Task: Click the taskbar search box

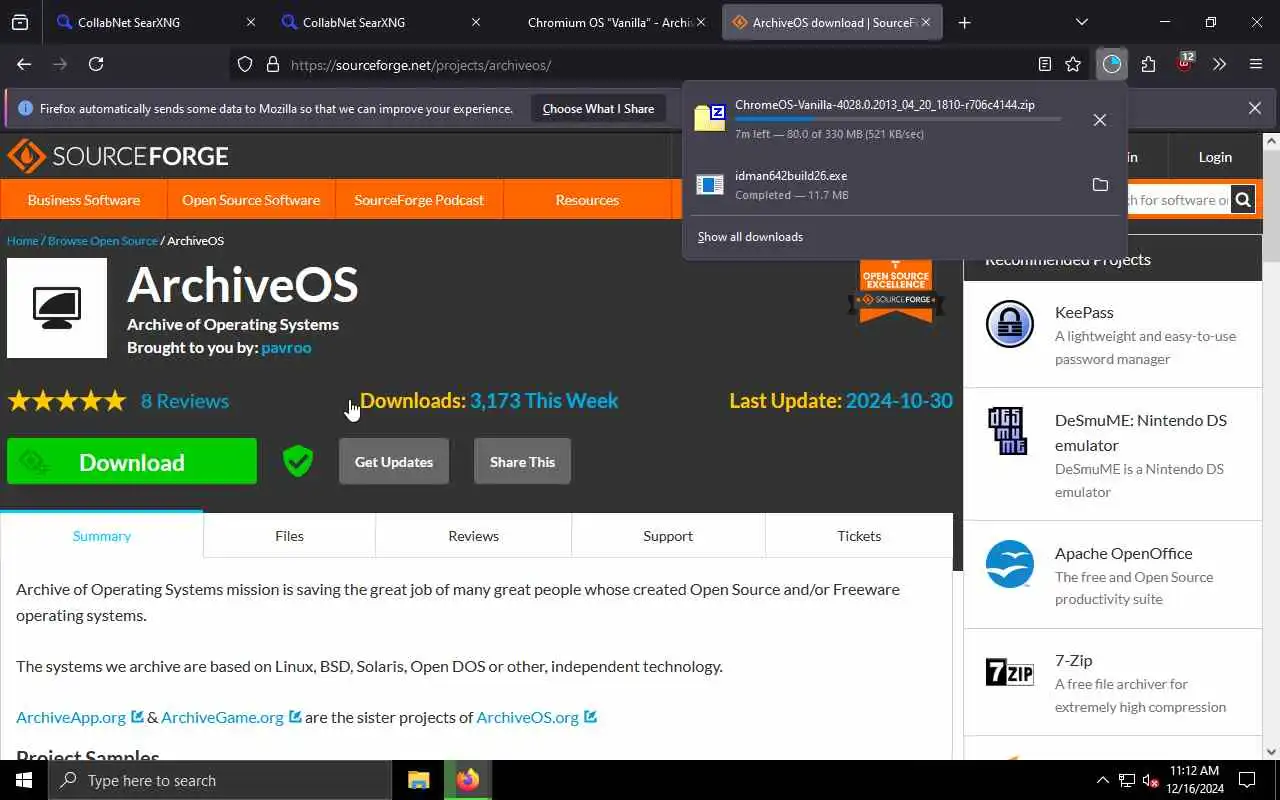Action: click(220, 780)
